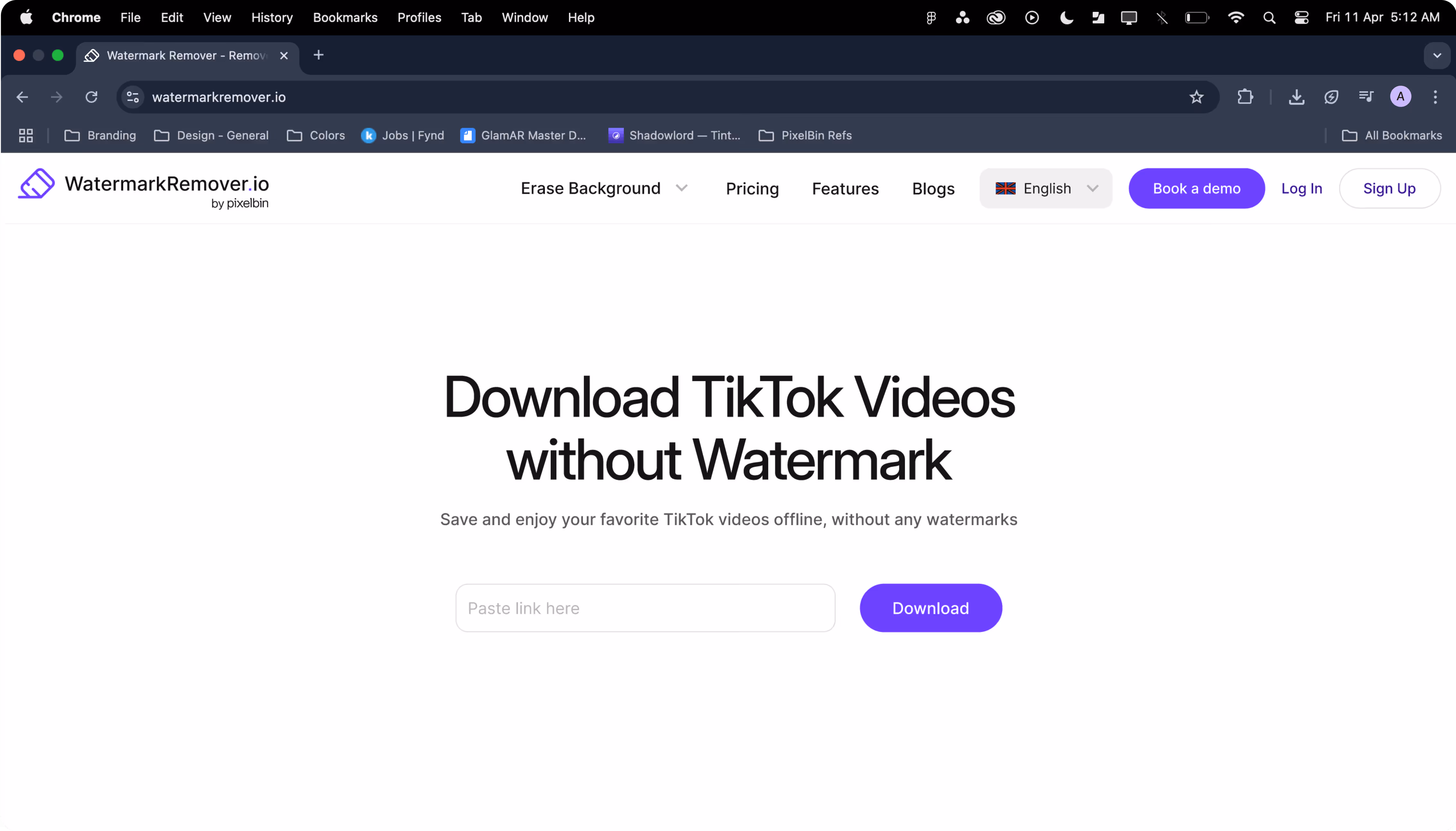This screenshot has width=1456, height=831.
Task: Select the Watermark Remover browser tab
Action: point(187,55)
